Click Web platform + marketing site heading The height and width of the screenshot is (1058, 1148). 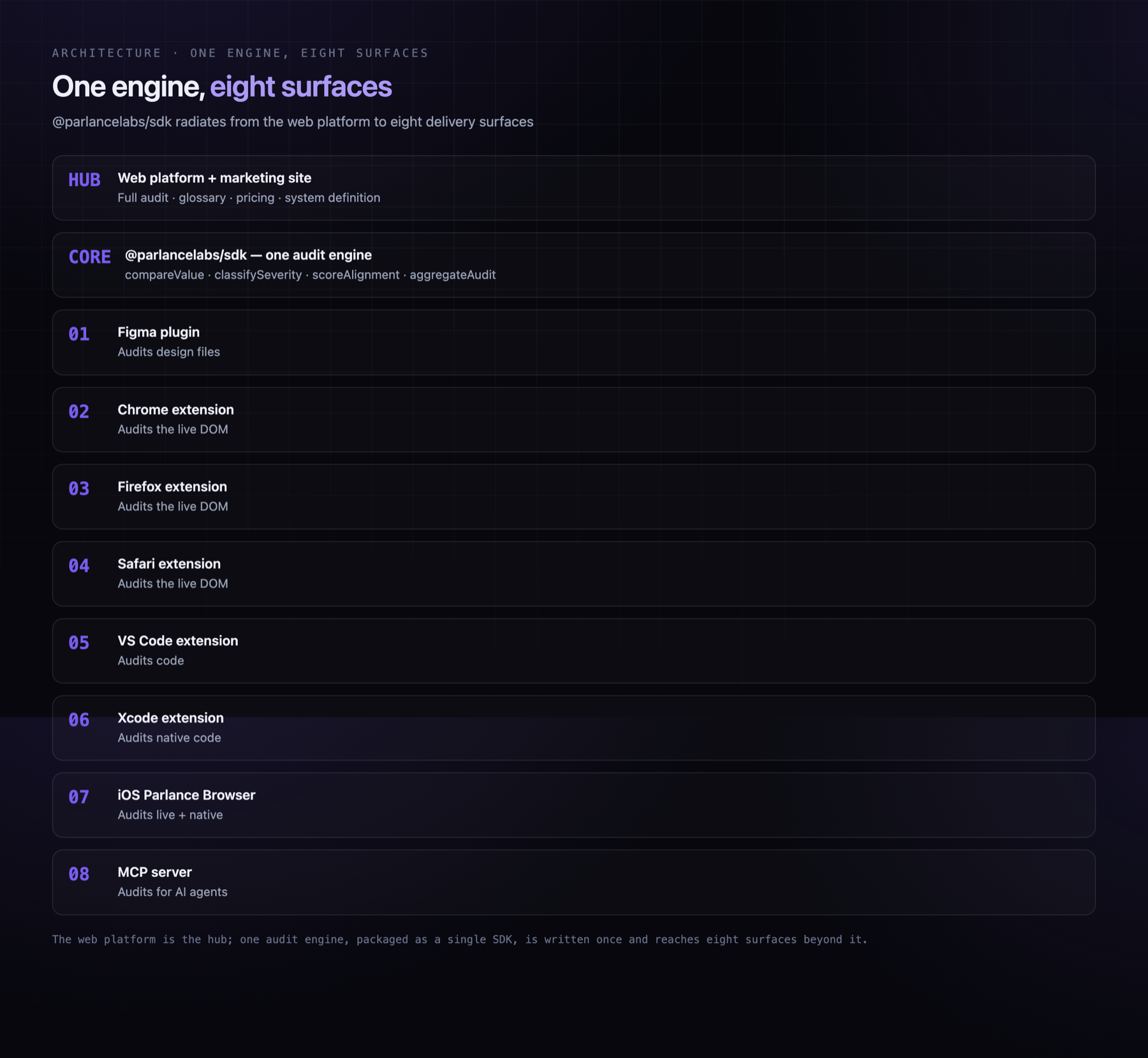(x=214, y=178)
